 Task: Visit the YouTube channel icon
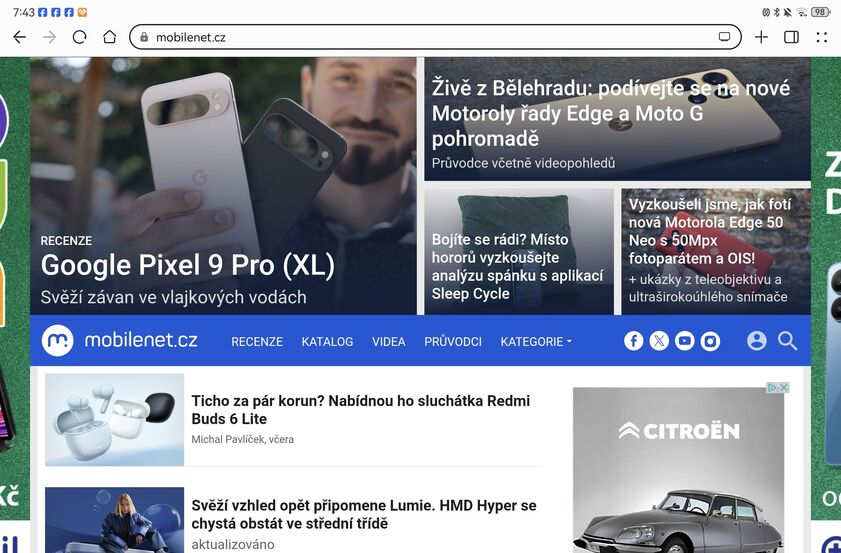point(684,341)
